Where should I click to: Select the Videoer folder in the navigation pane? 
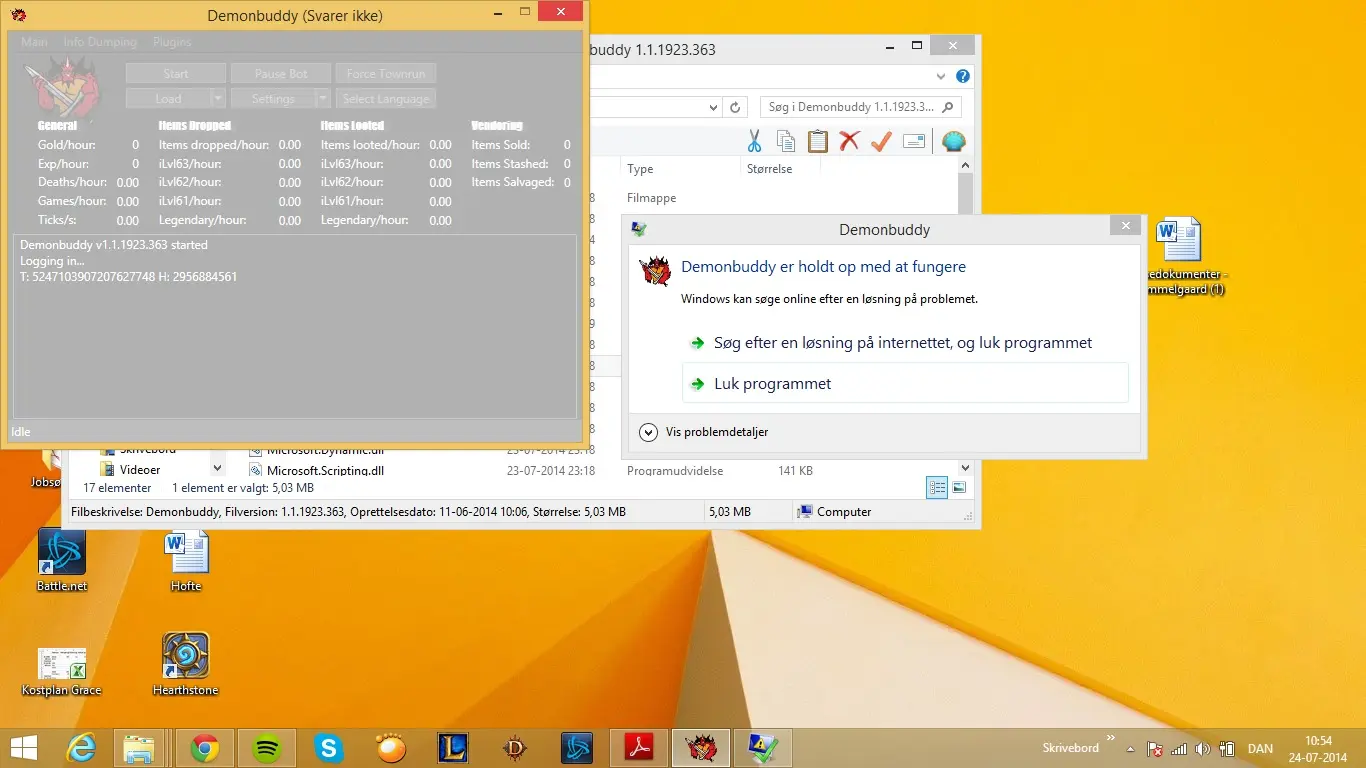pos(139,469)
